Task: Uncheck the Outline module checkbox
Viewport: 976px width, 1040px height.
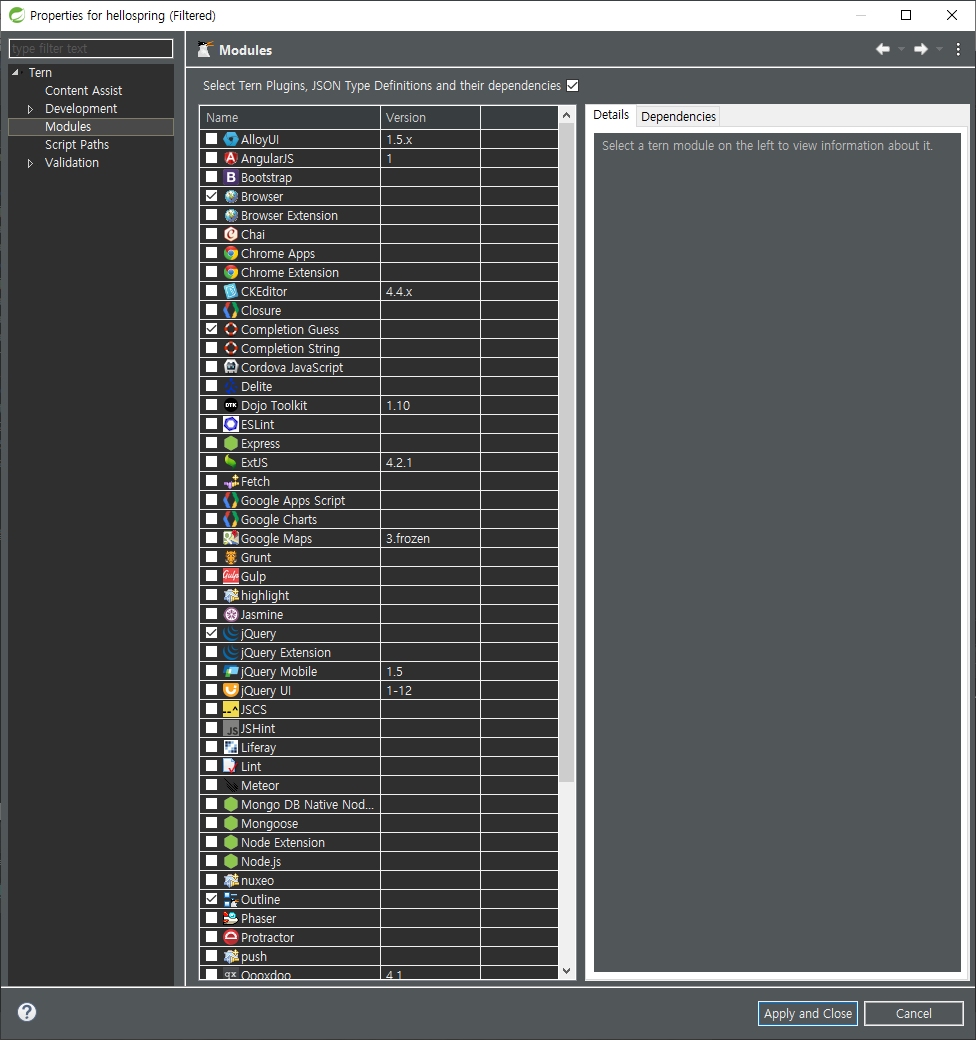Action: 212,899
